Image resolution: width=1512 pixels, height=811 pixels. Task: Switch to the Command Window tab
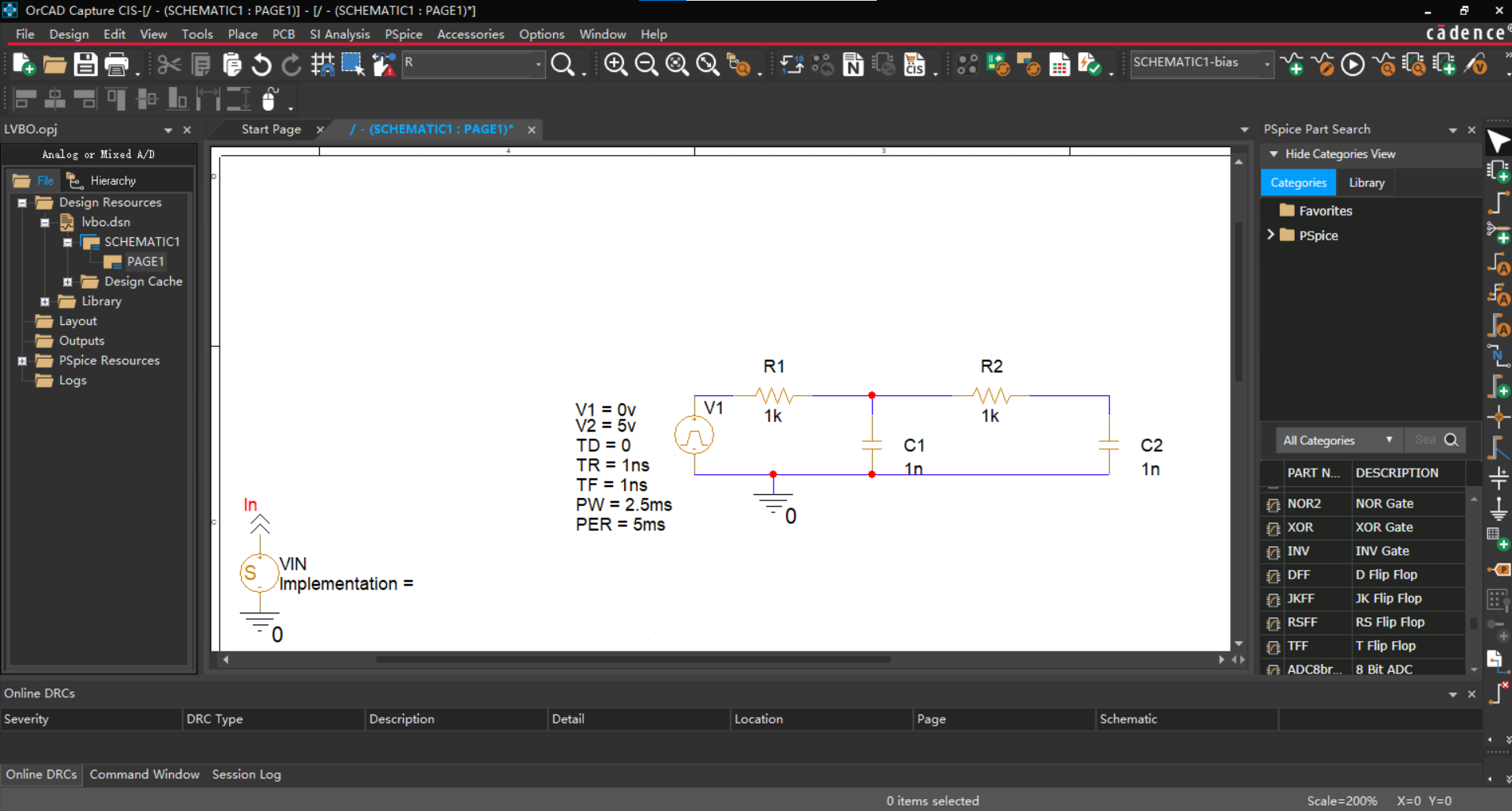pyautogui.click(x=145, y=775)
